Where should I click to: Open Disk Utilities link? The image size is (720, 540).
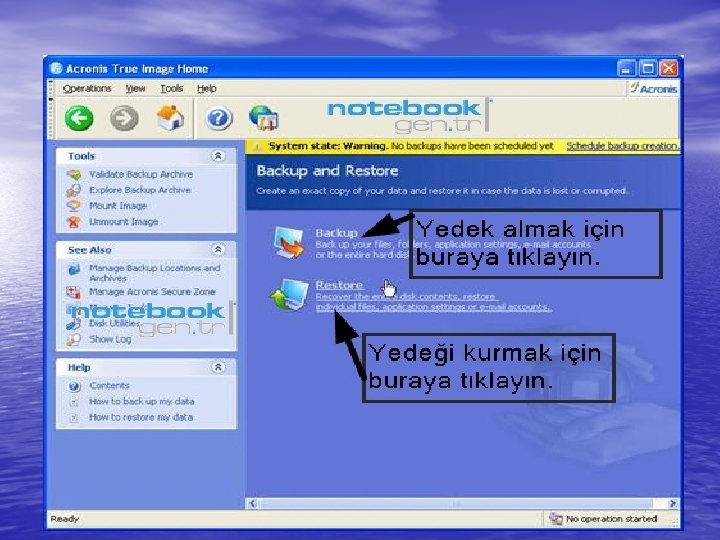coord(115,324)
